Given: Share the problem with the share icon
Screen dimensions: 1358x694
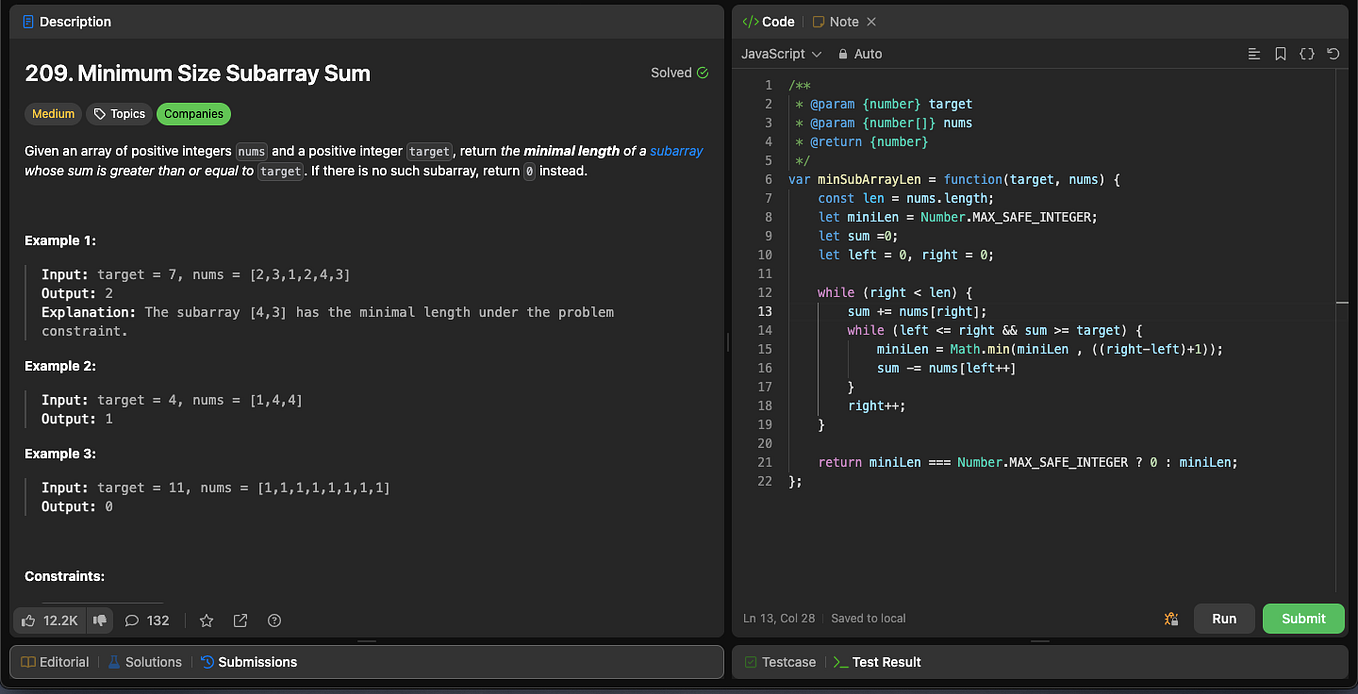Looking at the screenshot, I should [240, 620].
